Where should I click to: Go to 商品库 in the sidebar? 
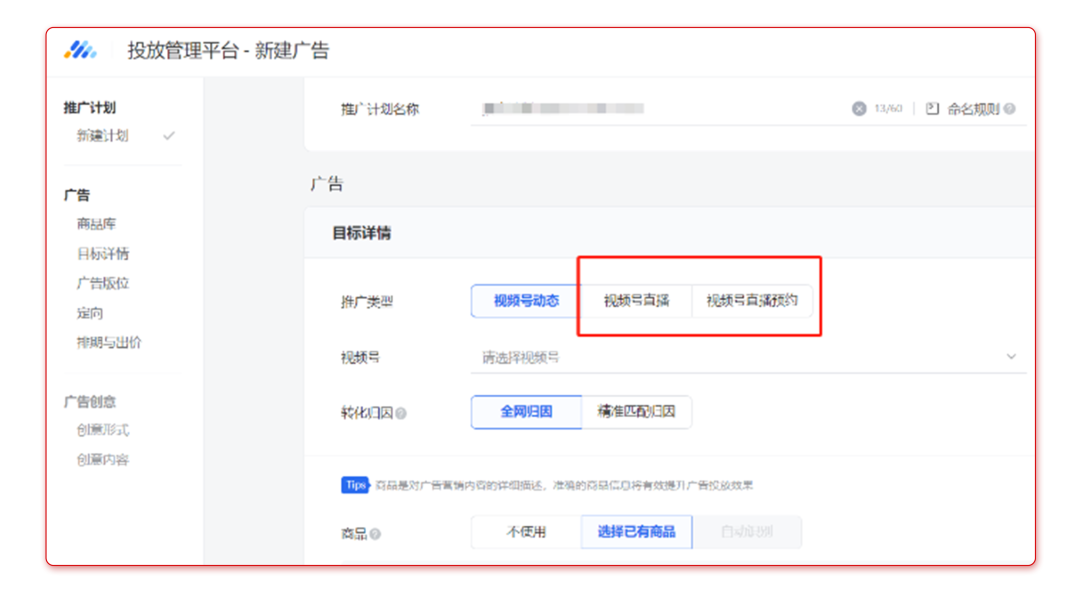(97, 224)
